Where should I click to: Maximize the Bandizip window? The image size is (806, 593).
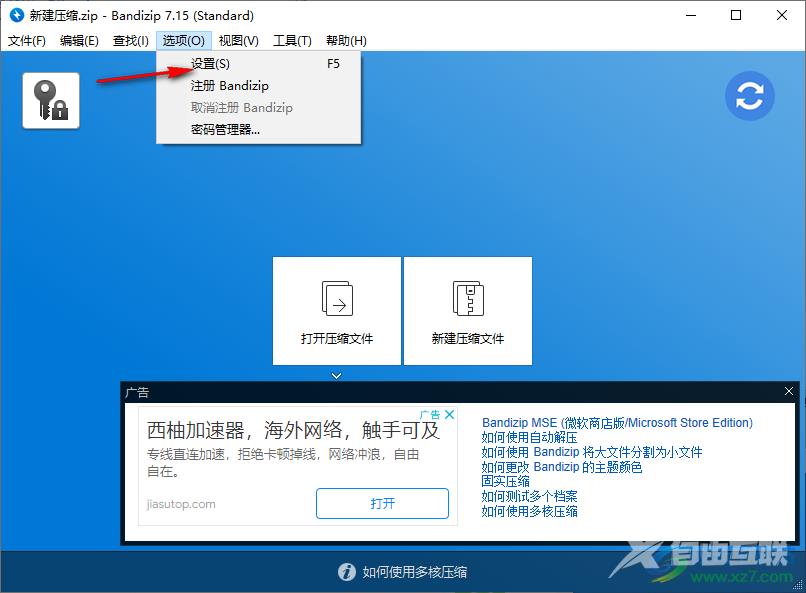click(x=736, y=15)
